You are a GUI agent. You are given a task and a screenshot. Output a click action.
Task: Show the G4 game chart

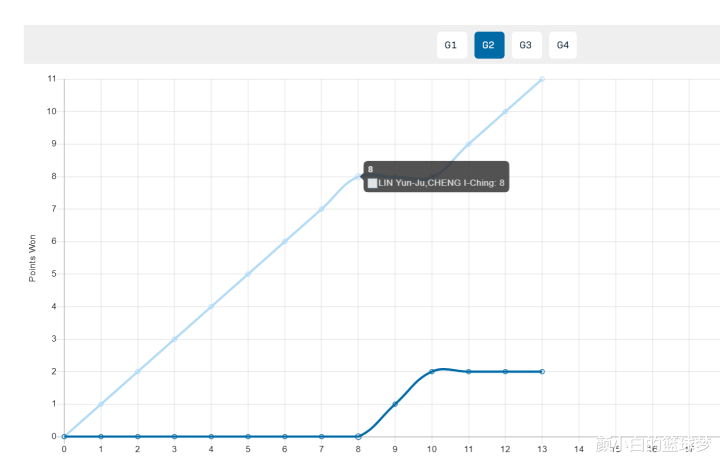click(x=563, y=45)
